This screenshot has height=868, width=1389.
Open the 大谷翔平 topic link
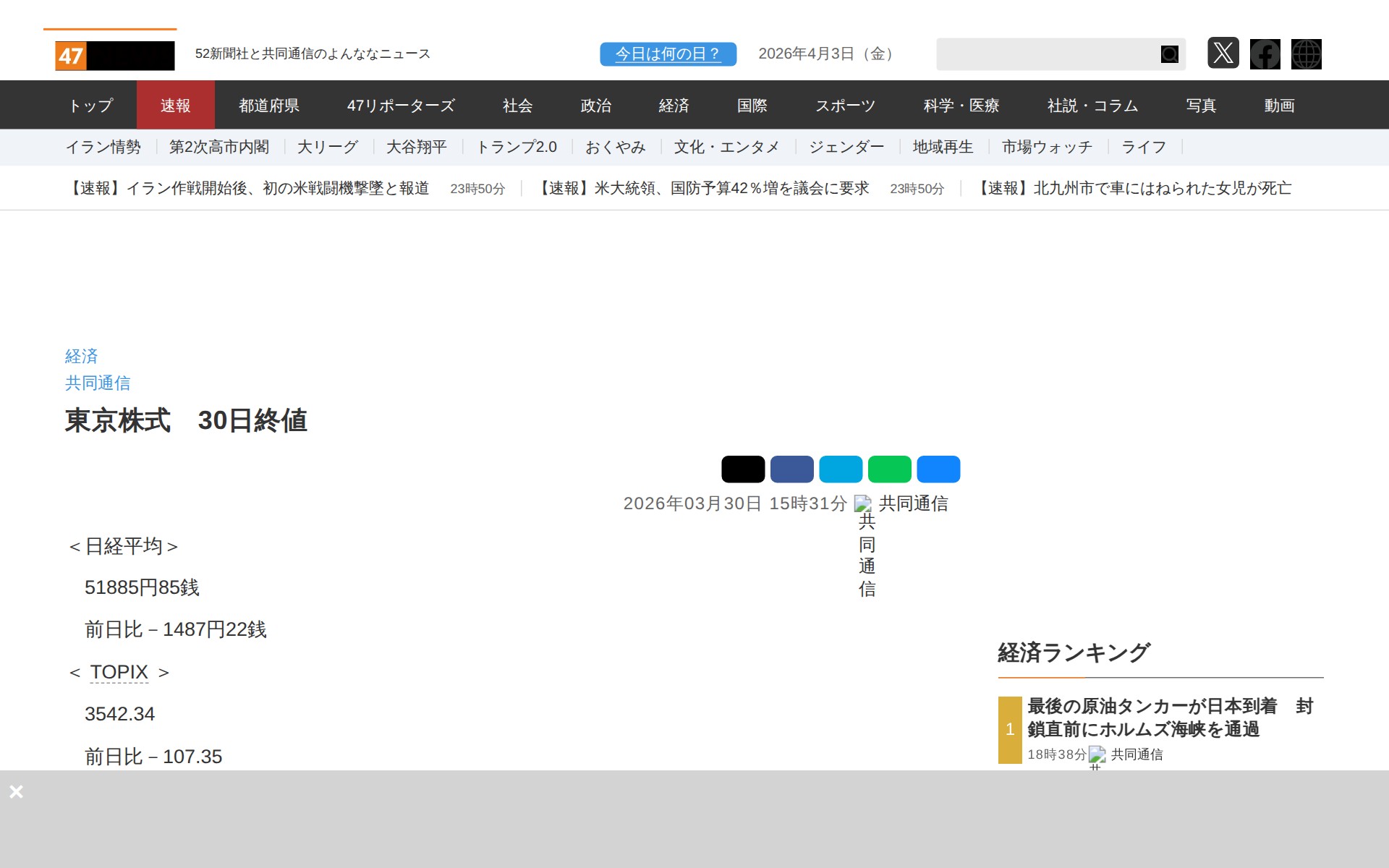pos(416,148)
